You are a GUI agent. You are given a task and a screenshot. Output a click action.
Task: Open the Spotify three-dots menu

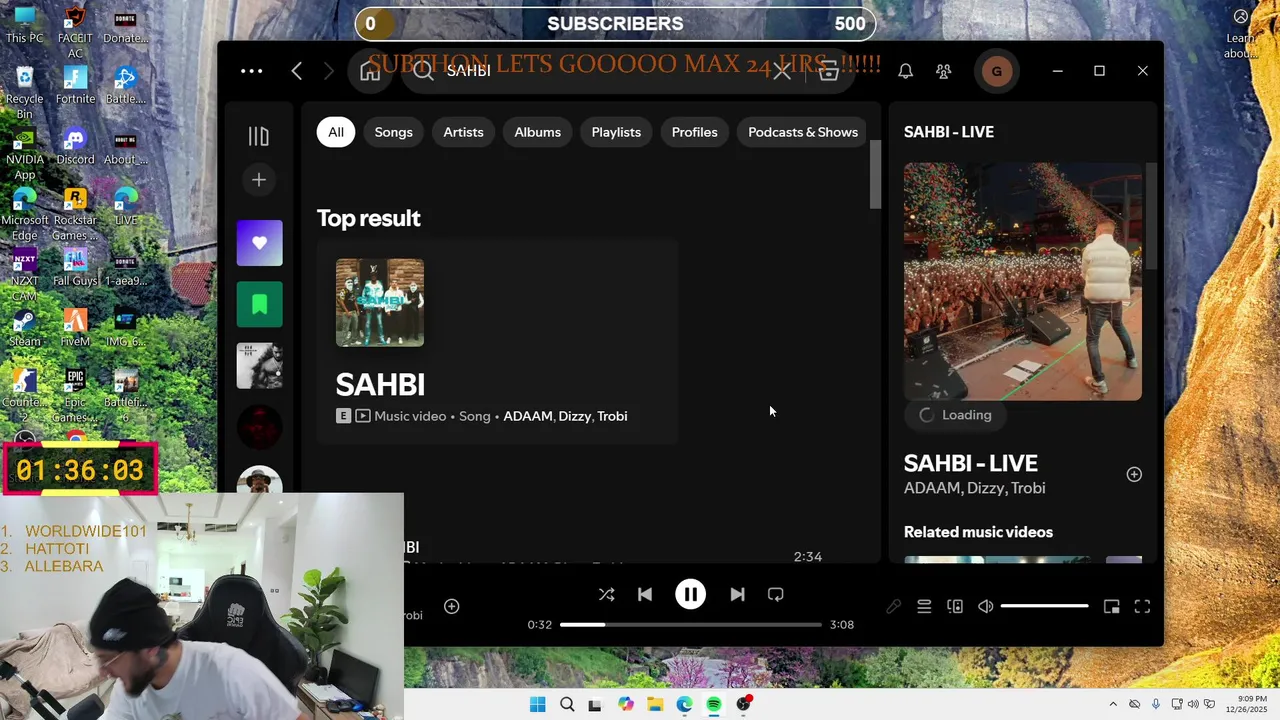pos(251,71)
